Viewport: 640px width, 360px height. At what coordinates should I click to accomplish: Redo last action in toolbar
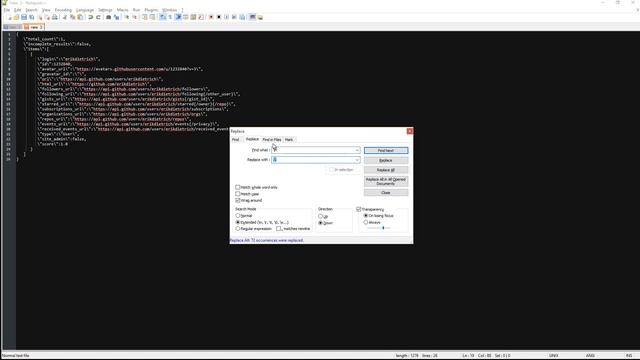point(98,17)
